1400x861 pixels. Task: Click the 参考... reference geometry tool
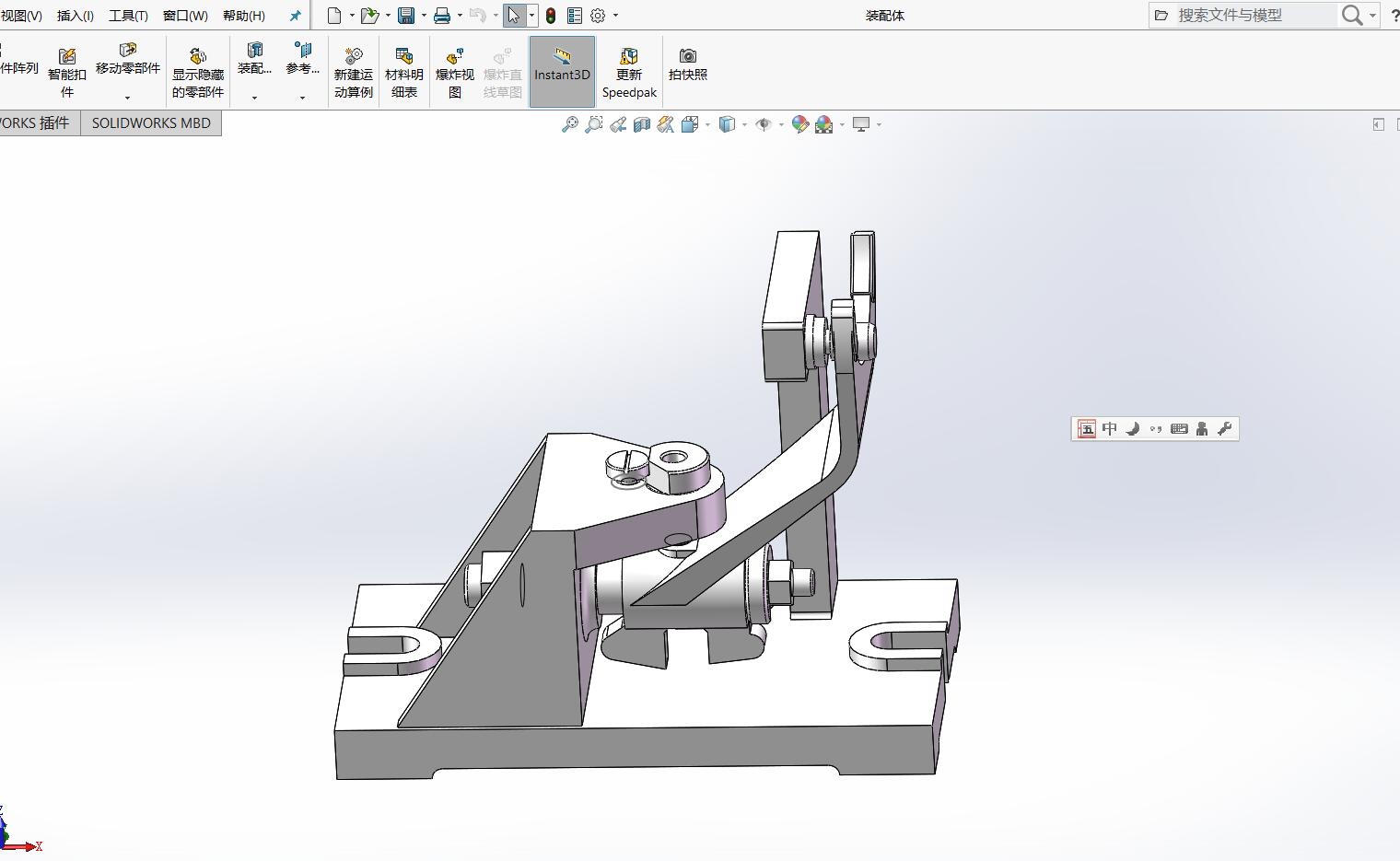(x=302, y=59)
